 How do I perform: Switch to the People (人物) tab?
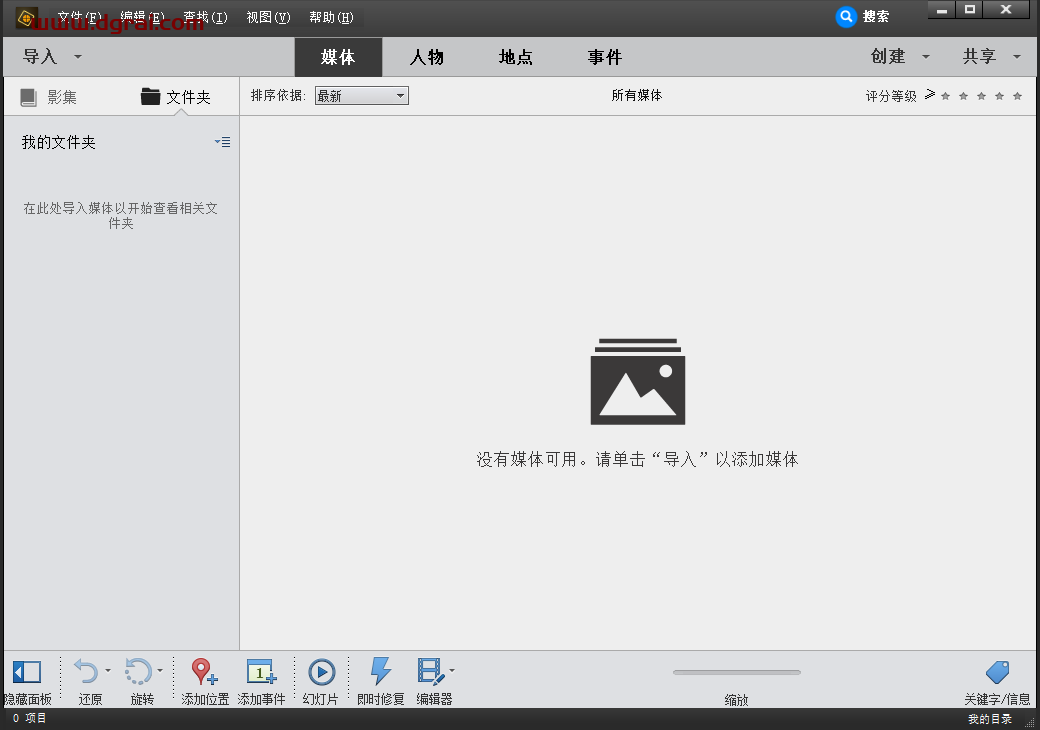[x=427, y=57]
